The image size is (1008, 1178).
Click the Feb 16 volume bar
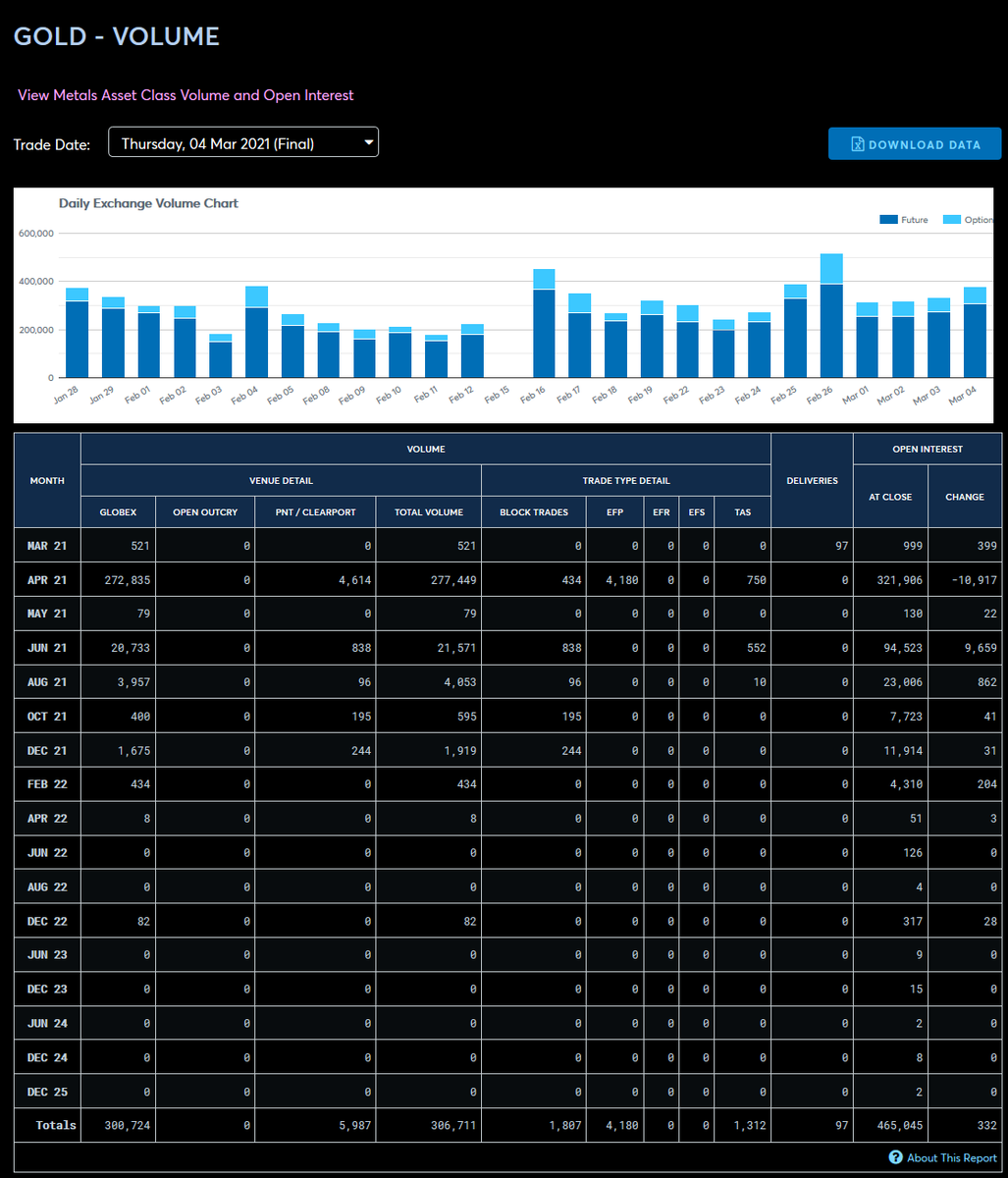tap(544, 323)
